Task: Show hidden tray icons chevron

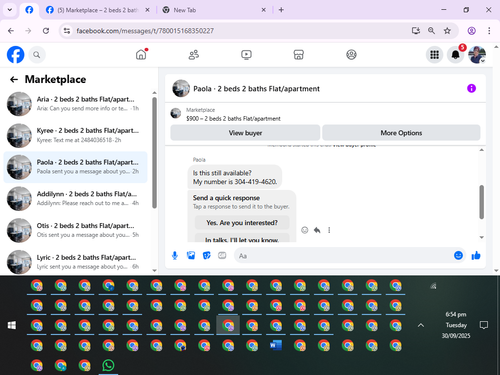Action: click(421, 325)
